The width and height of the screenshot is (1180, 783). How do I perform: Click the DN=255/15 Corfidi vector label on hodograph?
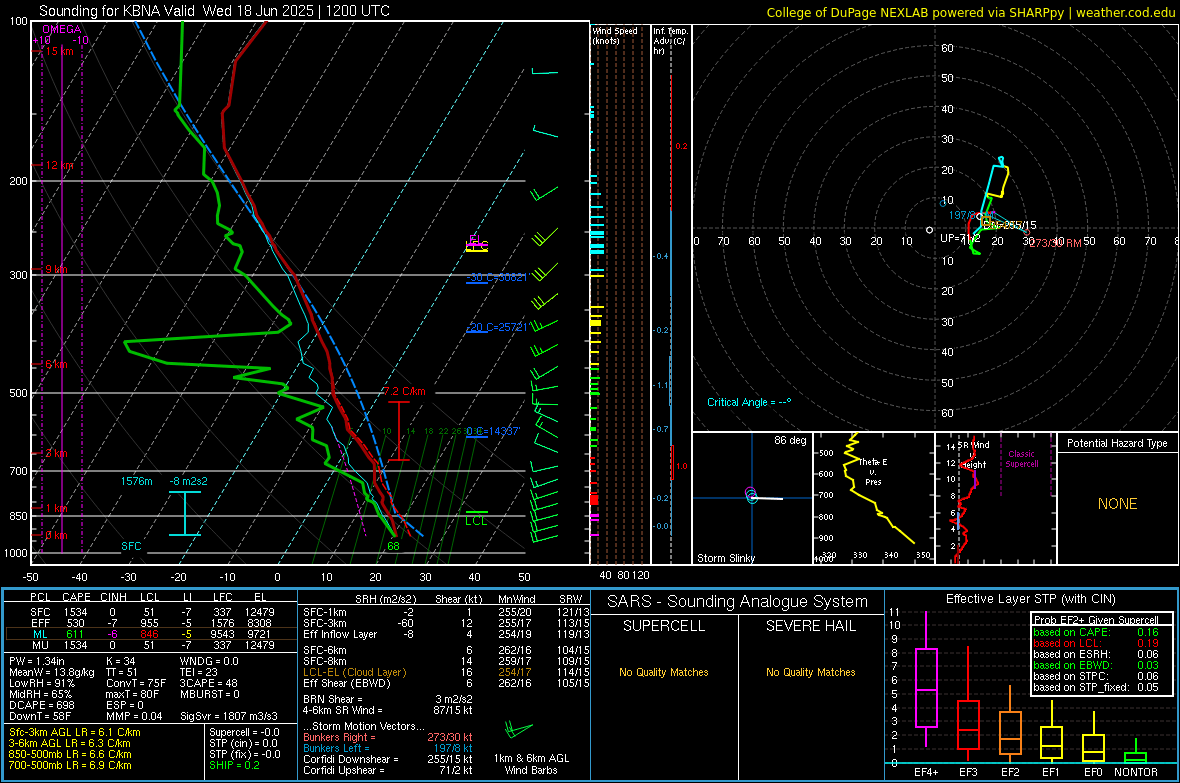(1009, 225)
